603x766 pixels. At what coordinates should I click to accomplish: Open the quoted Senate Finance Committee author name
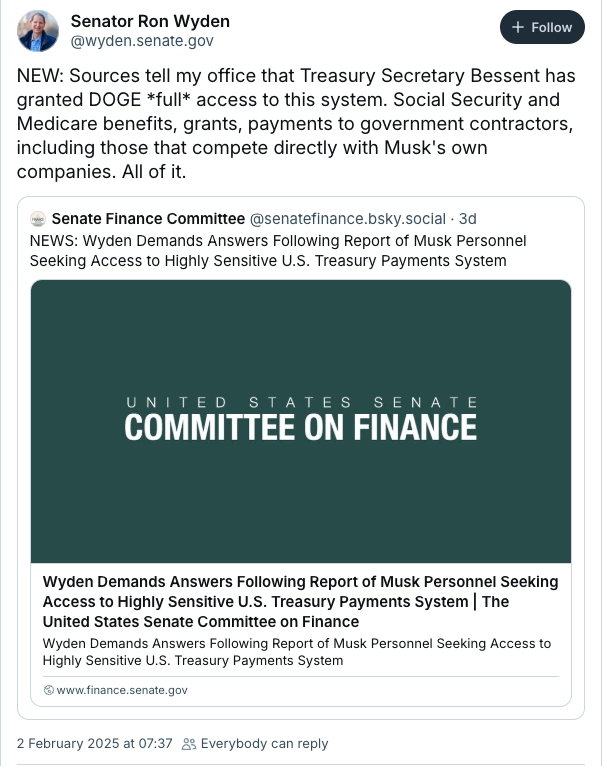coord(148,219)
